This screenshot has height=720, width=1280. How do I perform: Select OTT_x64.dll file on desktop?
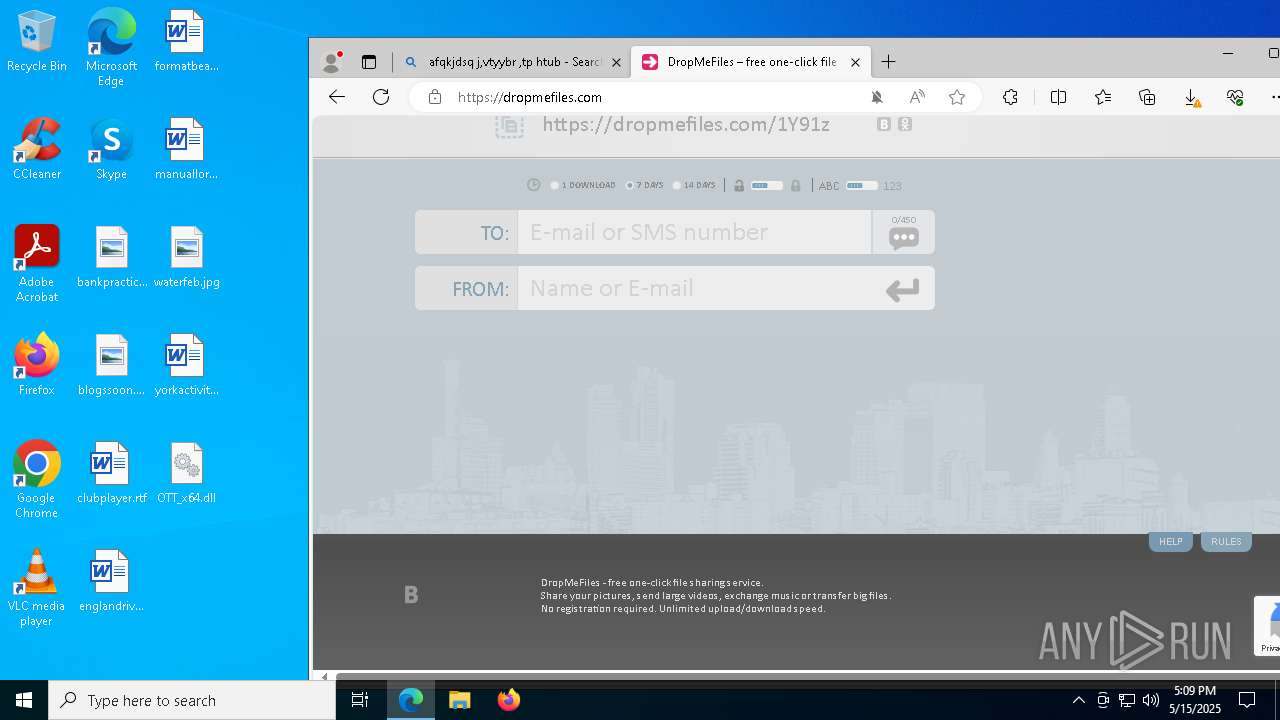coord(186,473)
